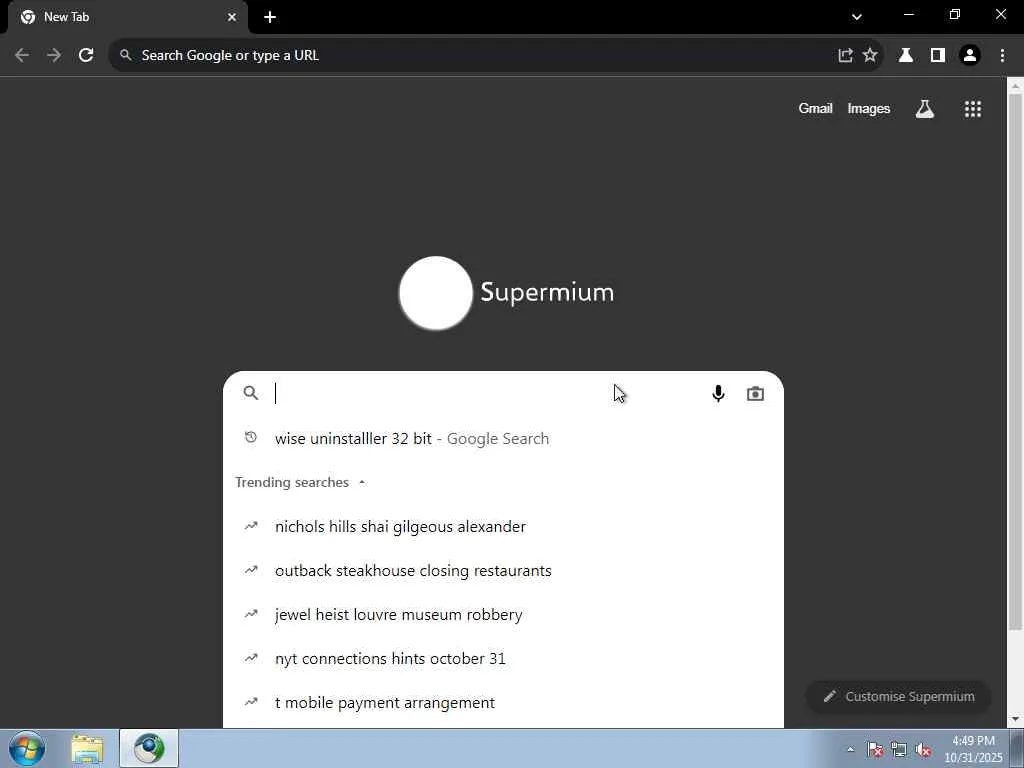Viewport: 1024px width, 768px height.
Task: Start voice search with microphone icon
Action: coord(718,393)
